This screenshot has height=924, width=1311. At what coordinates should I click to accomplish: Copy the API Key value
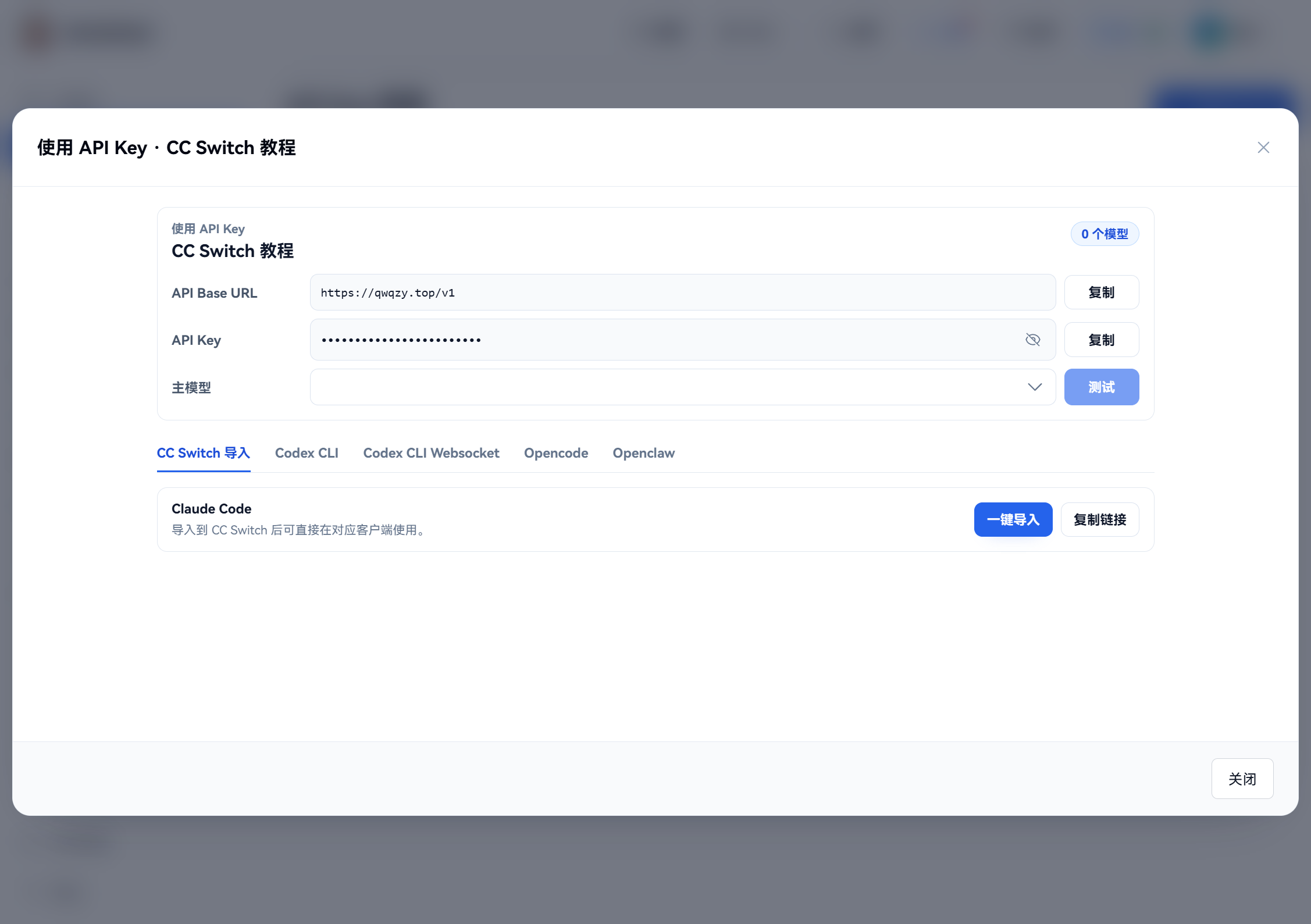(x=1101, y=340)
